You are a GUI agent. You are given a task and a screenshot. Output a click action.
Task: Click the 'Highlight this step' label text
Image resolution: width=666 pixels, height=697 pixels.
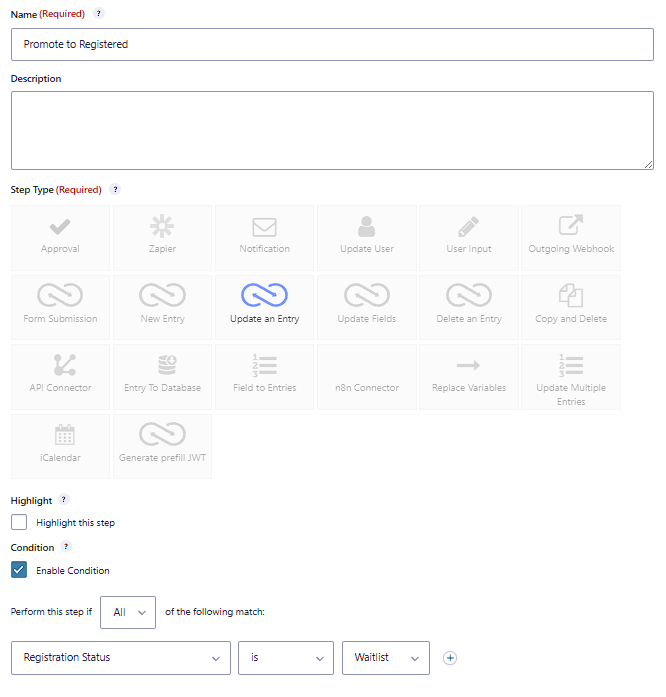pos(76,523)
